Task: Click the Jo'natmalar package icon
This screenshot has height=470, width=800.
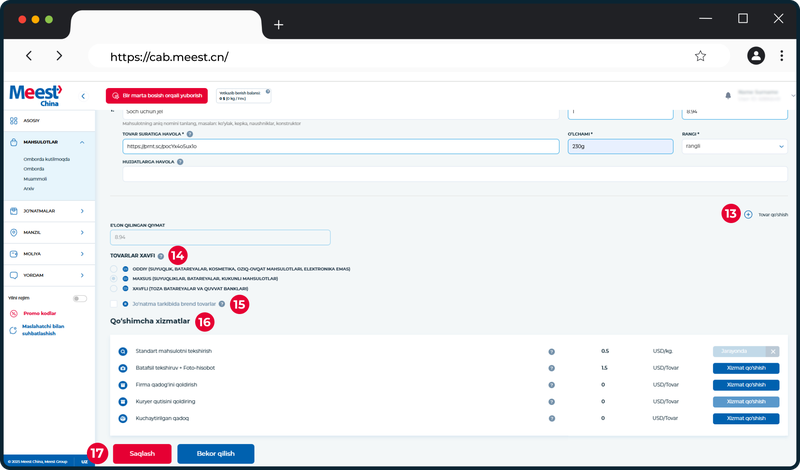Action: click(14, 211)
